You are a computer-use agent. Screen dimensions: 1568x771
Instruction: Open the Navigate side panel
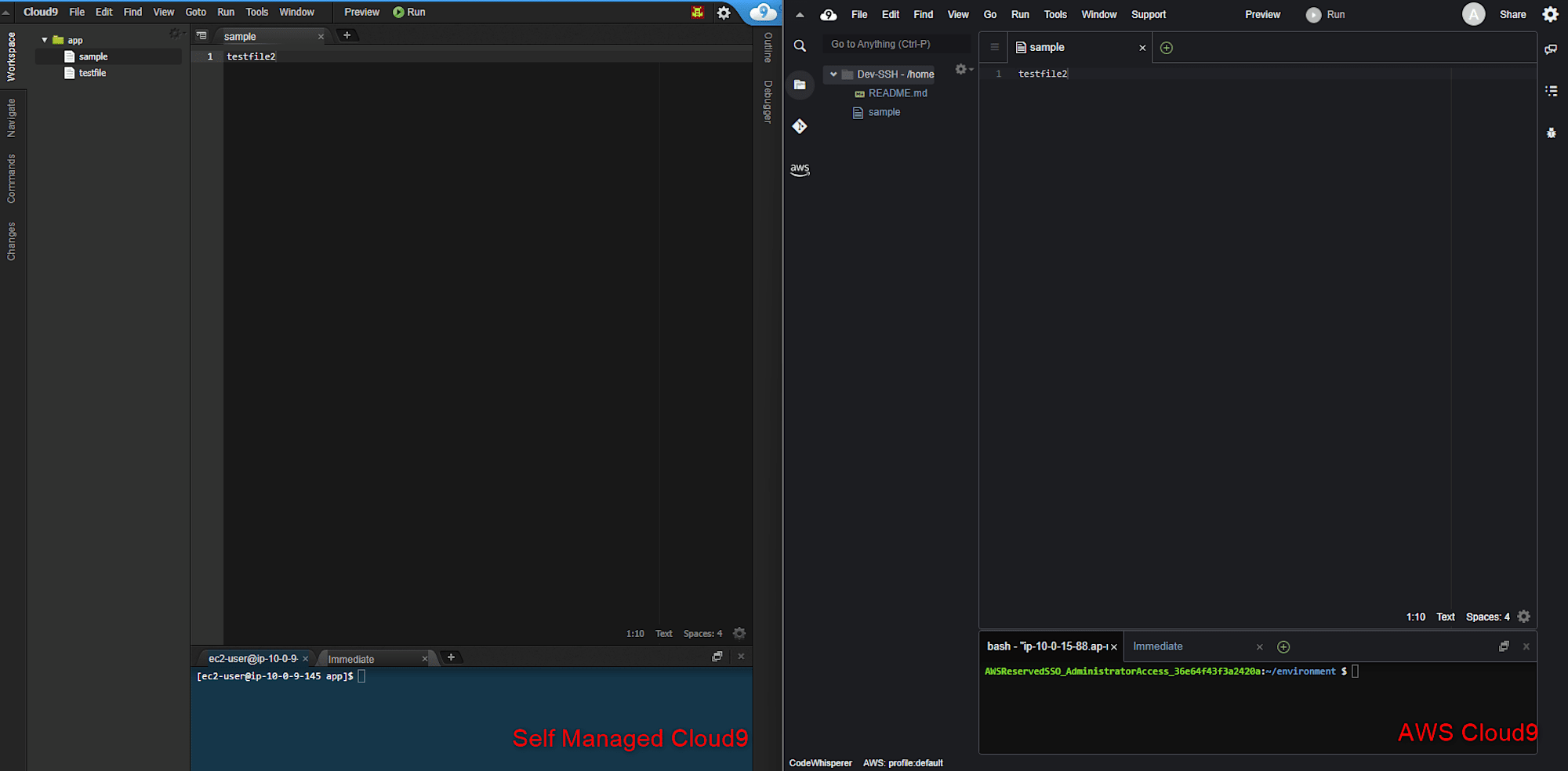click(x=11, y=118)
